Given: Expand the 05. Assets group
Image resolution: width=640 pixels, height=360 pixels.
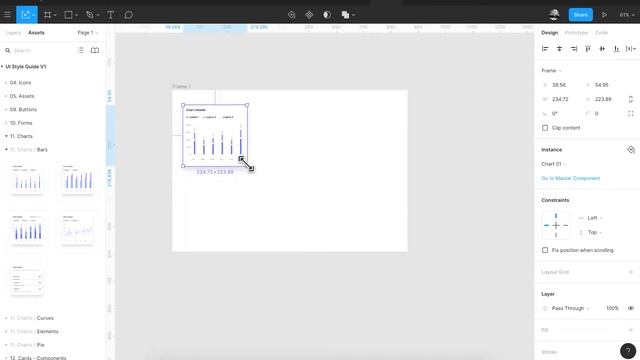Looking at the screenshot, I should coord(6,96).
